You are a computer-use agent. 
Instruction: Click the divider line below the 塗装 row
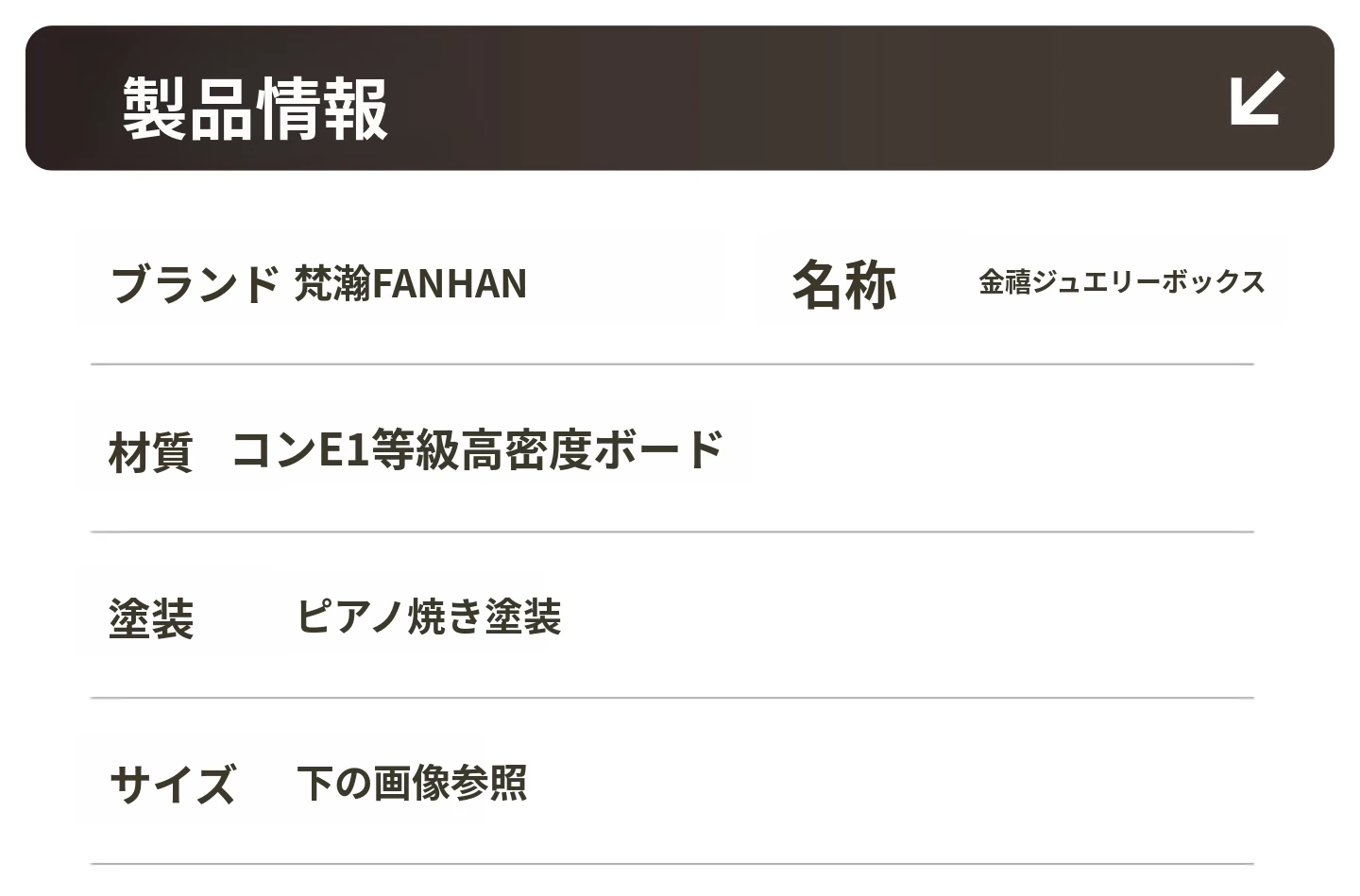click(x=671, y=698)
